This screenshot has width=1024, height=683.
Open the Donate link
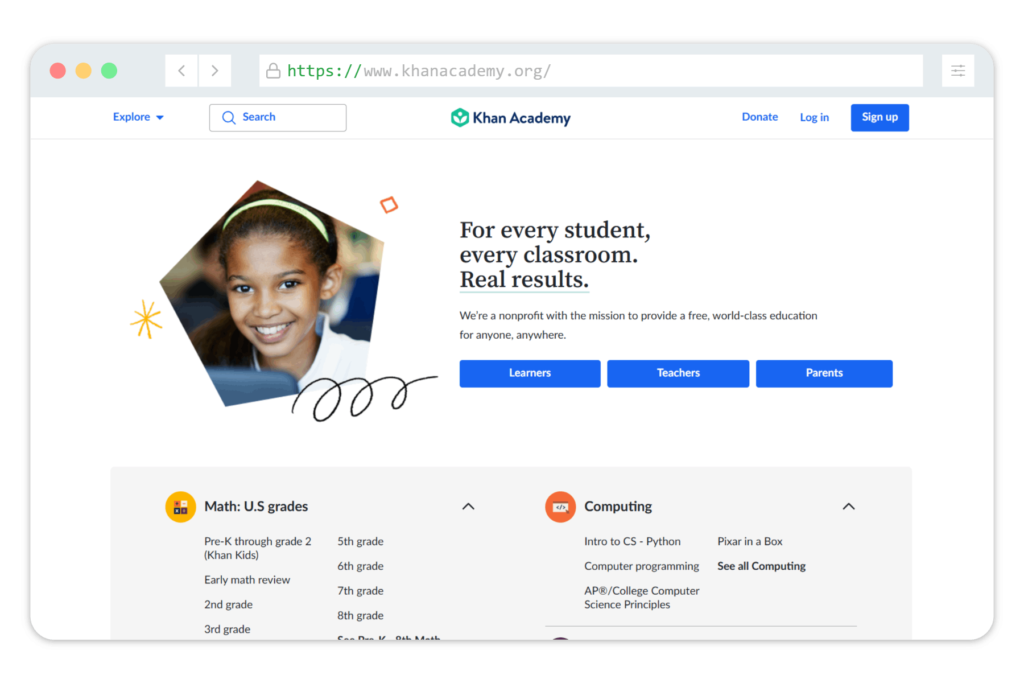pyautogui.click(x=760, y=117)
